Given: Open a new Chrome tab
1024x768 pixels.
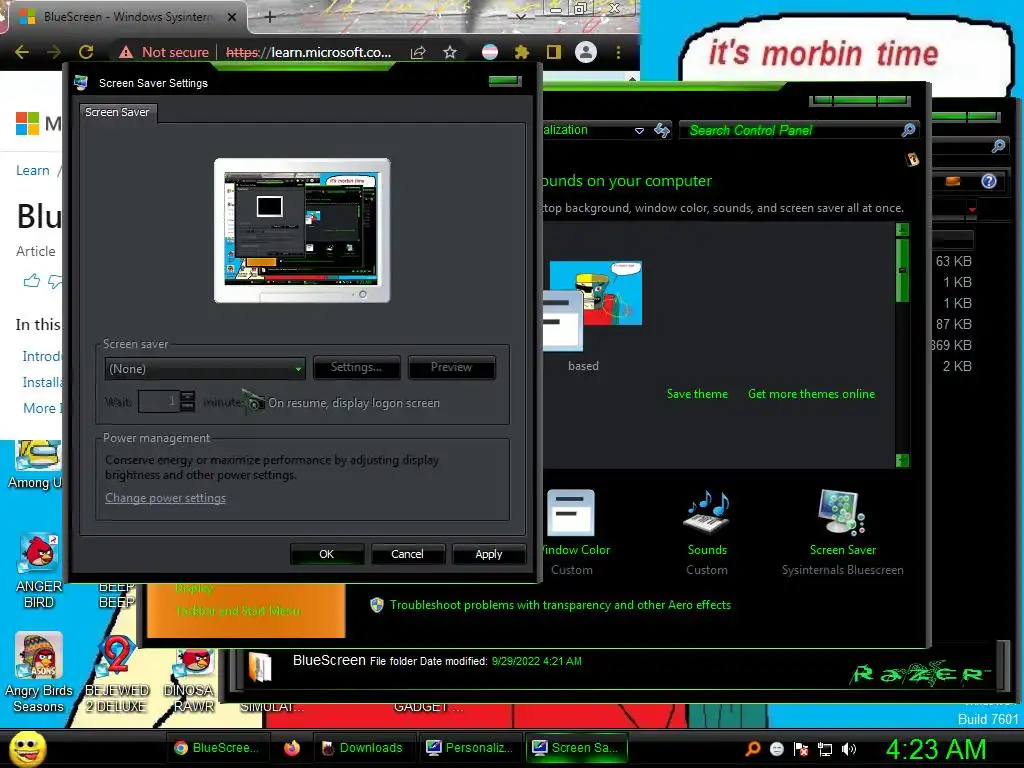Looking at the screenshot, I should pos(270,17).
